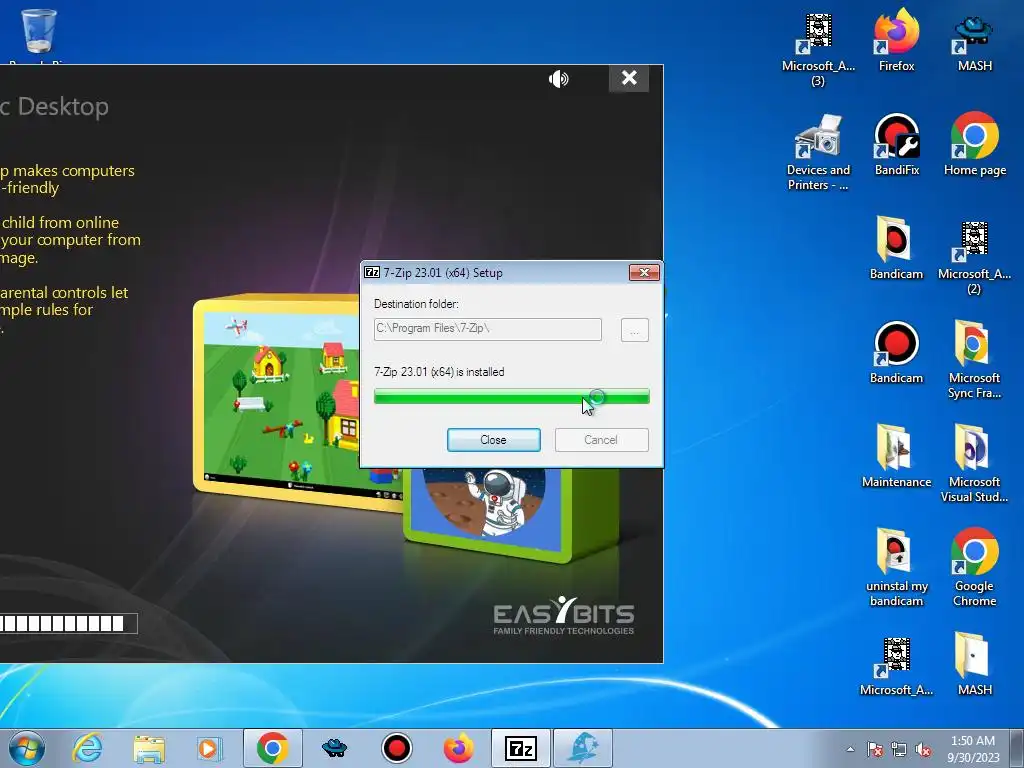This screenshot has width=1024, height=768.
Task: Select the BandiFix desktop shortcut
Action: 897,145
